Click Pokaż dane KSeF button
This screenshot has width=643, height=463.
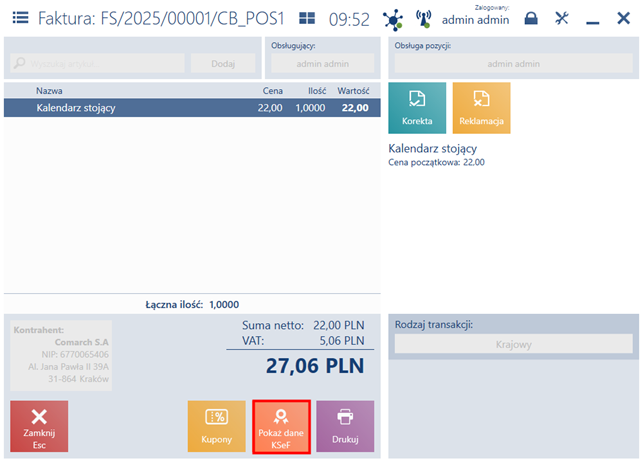(x=281, y=427)
